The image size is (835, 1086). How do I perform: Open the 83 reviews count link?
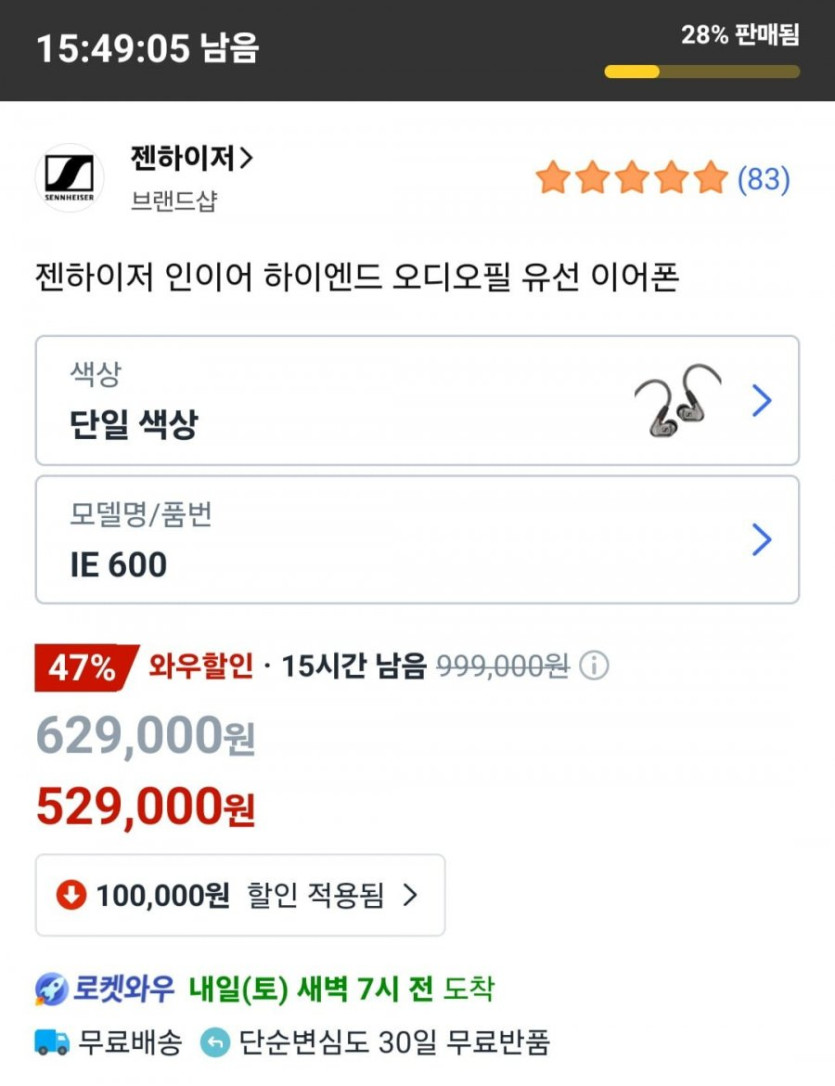[x=763, y=179]
